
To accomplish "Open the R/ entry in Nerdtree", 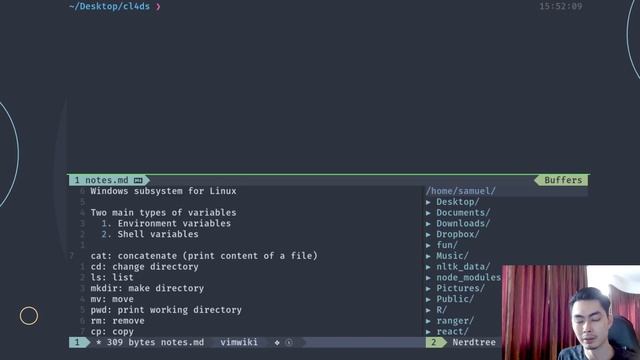I will point(442,310).
